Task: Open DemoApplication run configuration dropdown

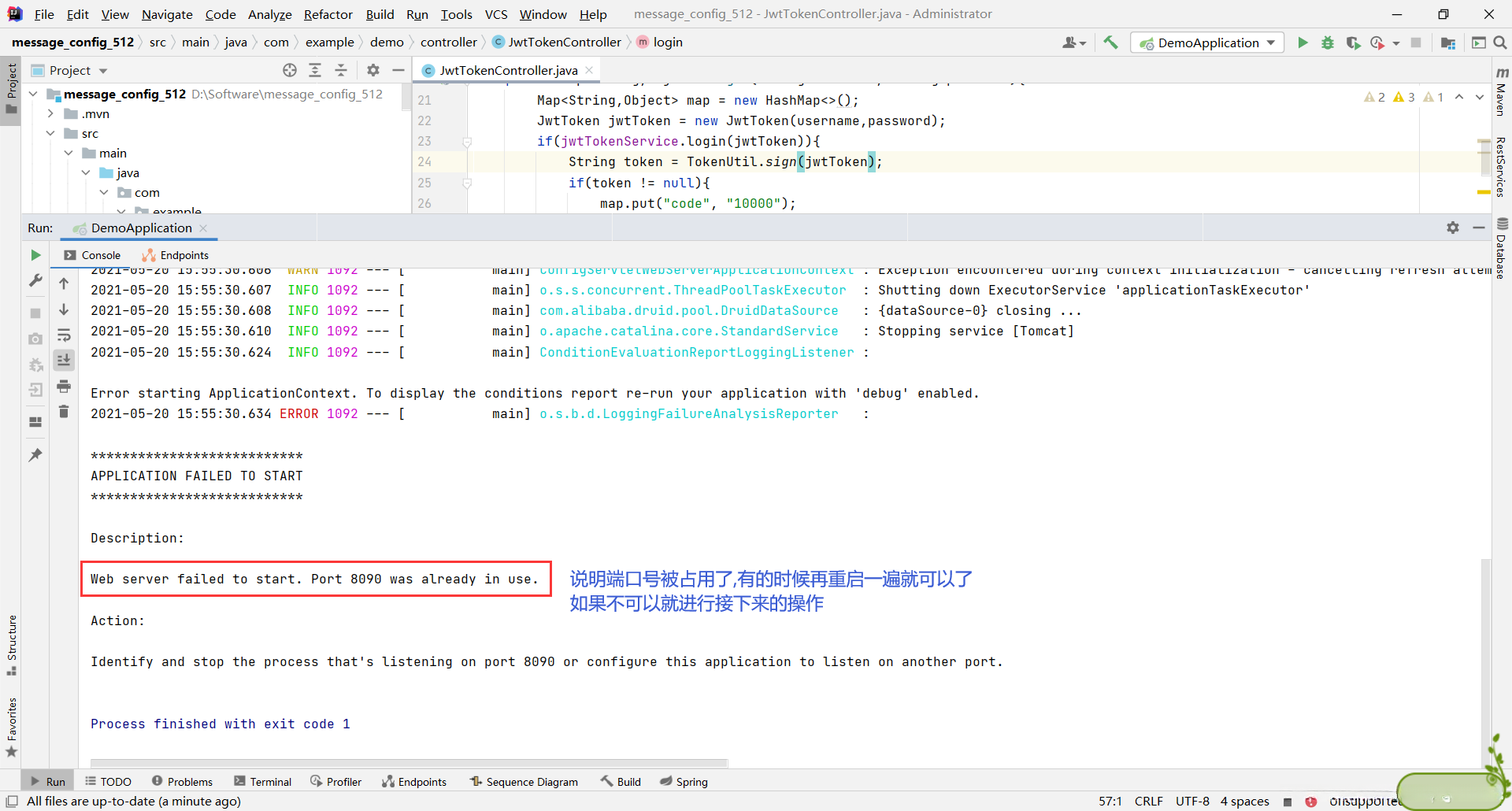Action: pyautogui.click(x=1207, y=43)
